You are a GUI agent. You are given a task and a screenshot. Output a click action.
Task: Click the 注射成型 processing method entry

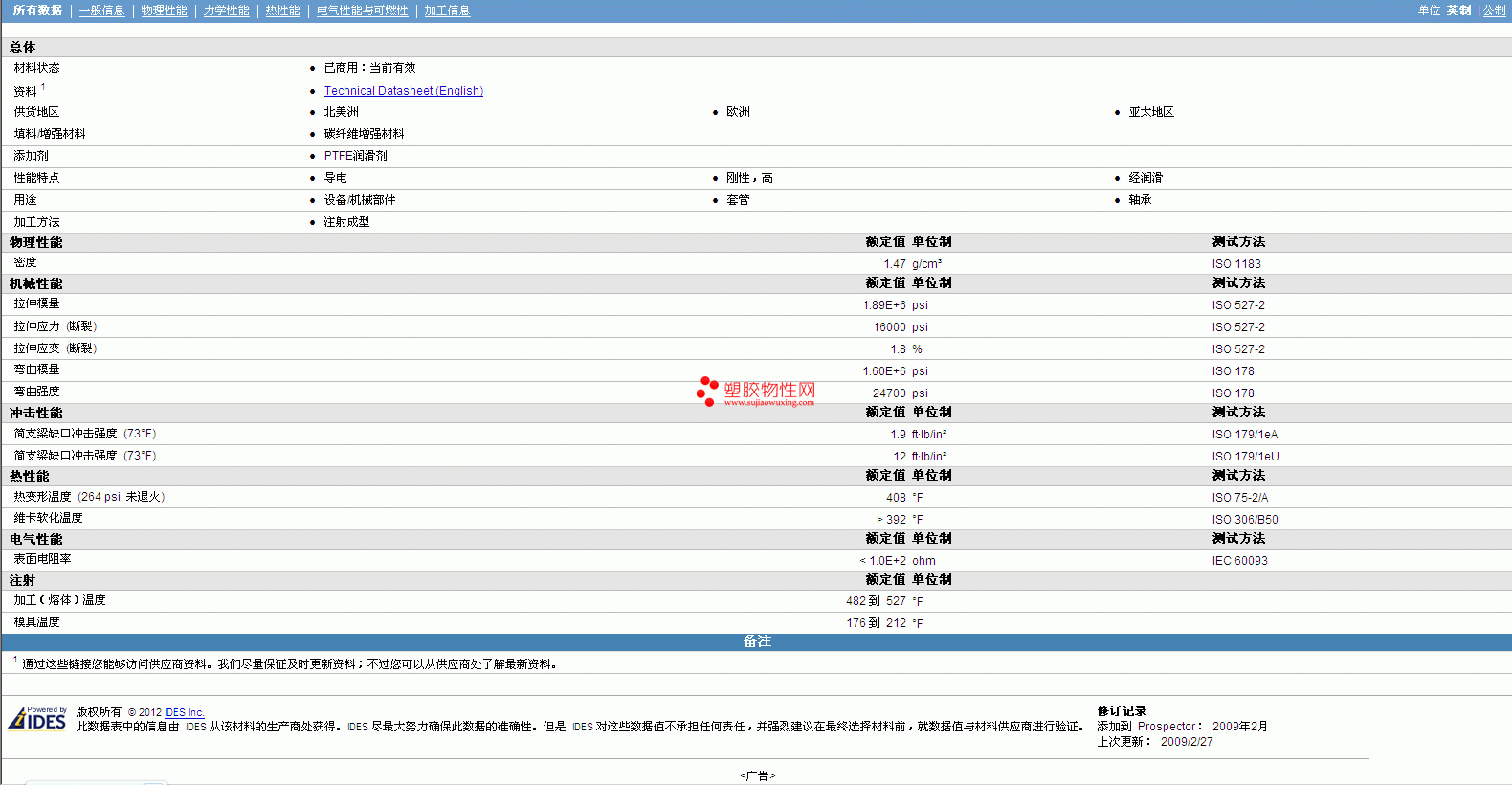(x=346, y=222)
